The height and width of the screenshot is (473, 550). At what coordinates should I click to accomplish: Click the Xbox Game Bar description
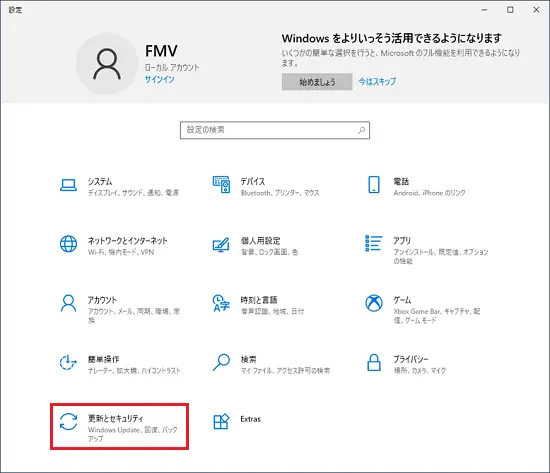[x=437, y=315]
